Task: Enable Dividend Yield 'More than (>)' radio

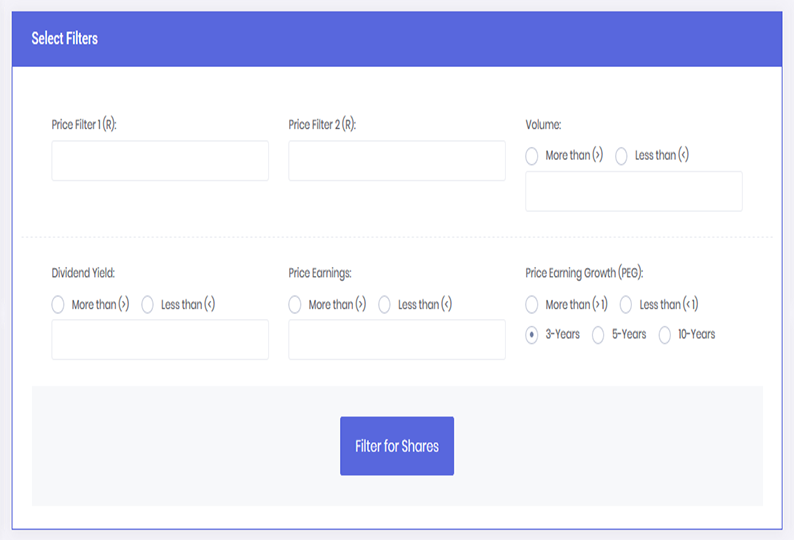Action: (x=59, y=305)
